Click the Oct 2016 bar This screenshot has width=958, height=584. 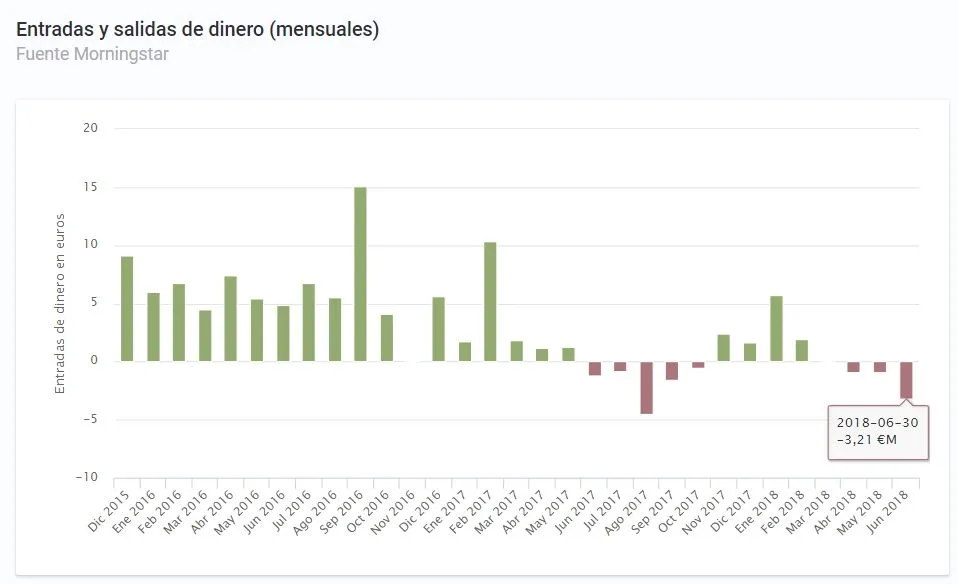[x=386, y=338]
